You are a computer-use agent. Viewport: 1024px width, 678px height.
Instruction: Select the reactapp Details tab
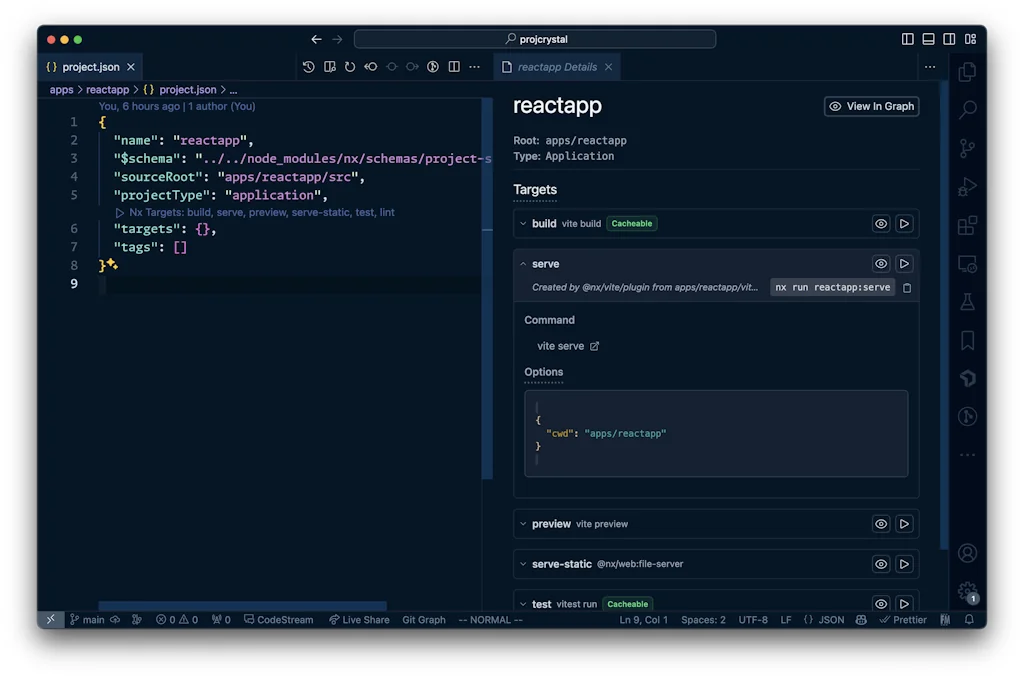(556, 67)
